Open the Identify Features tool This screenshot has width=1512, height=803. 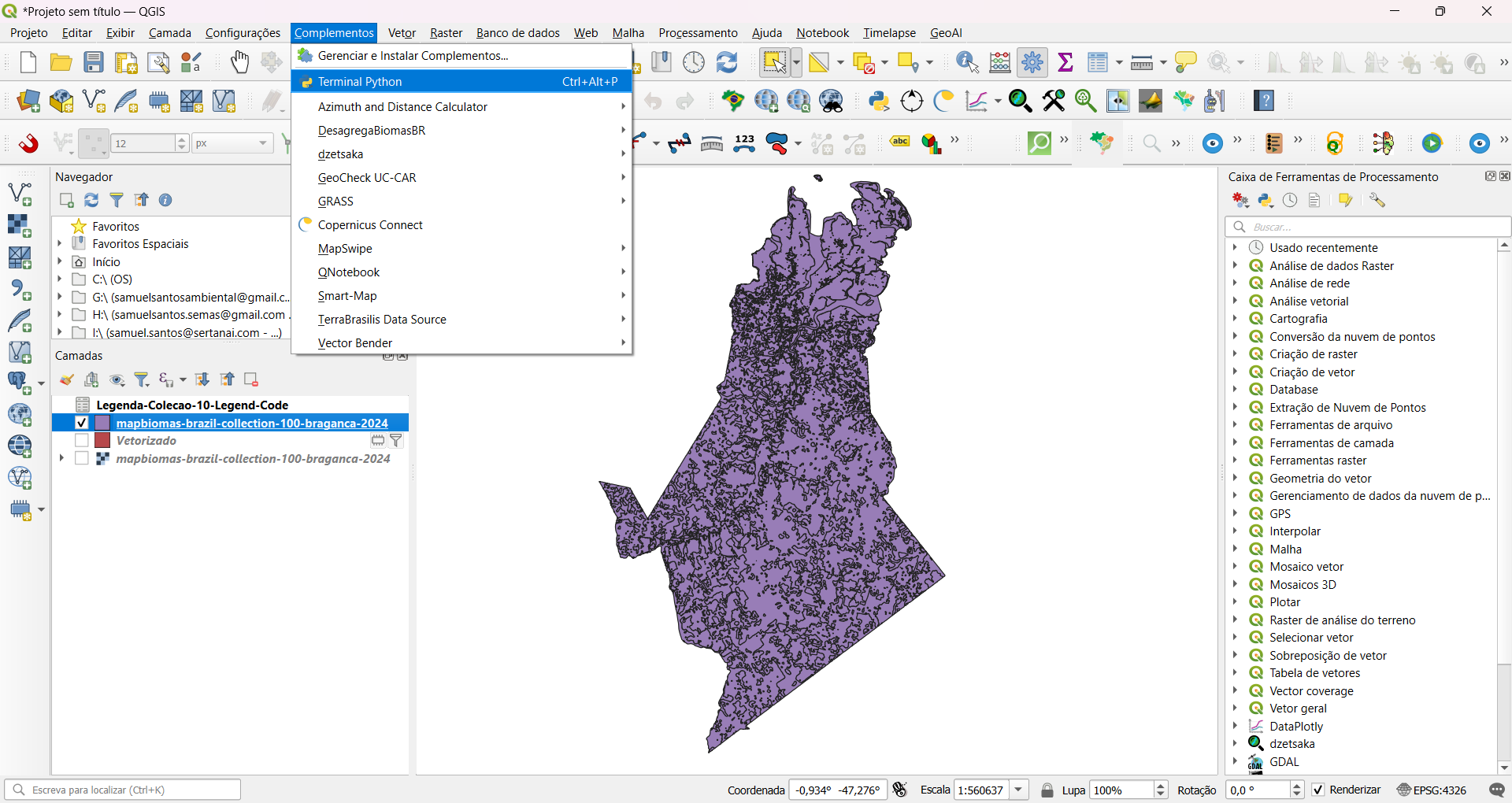pos(966,62)
